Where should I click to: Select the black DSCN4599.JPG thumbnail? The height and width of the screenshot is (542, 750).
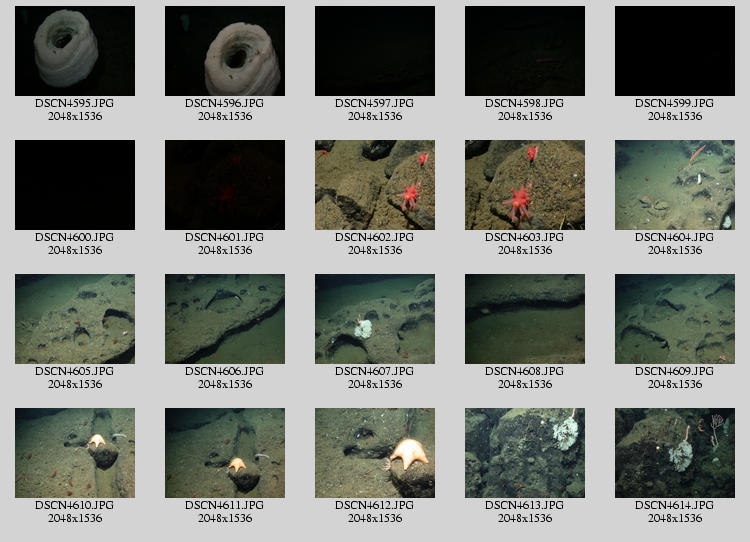pyautogui.click(x=674, y=51)
